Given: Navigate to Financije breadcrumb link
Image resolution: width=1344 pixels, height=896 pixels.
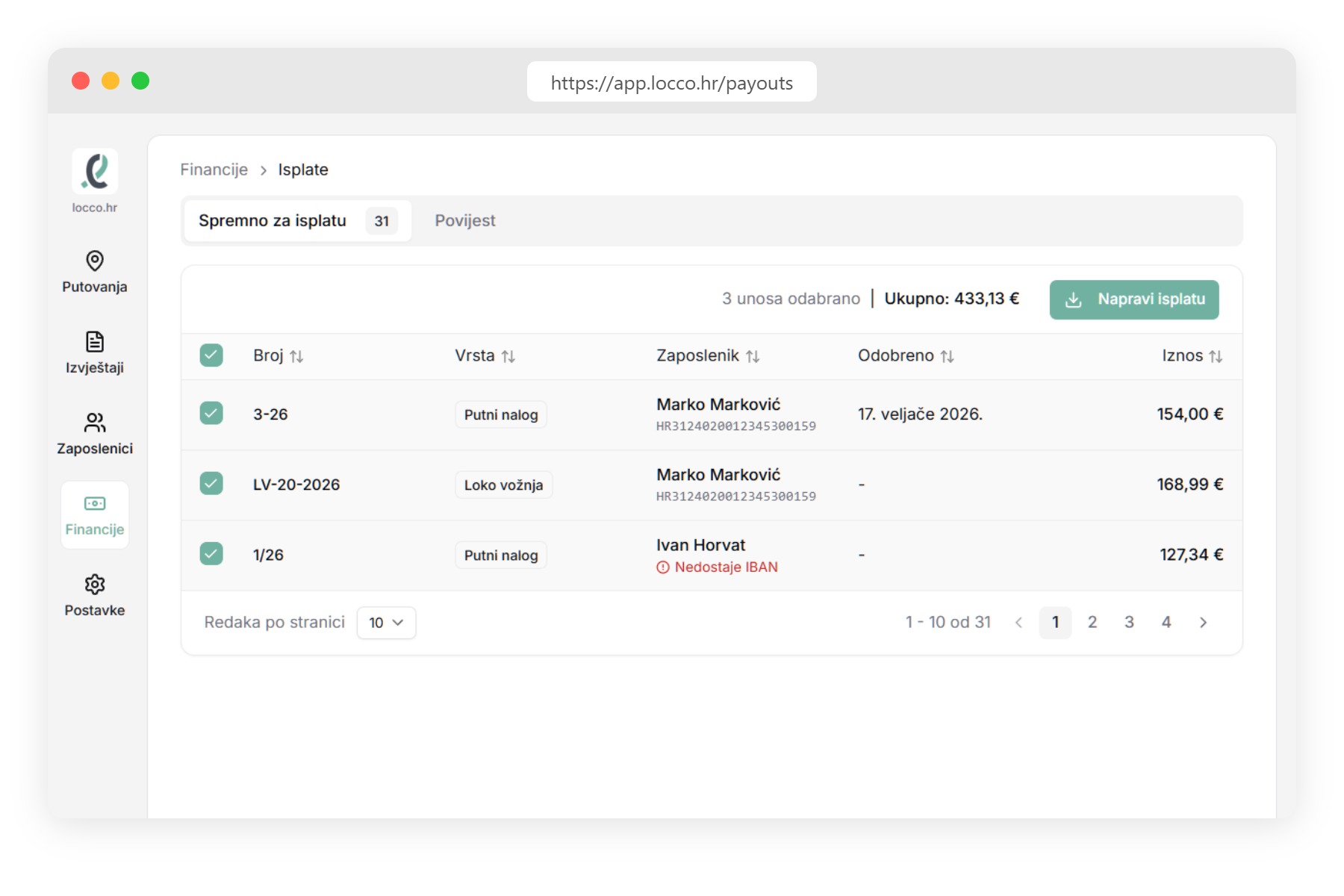Looking at the screenshot, I should click(x=214, y=170).
